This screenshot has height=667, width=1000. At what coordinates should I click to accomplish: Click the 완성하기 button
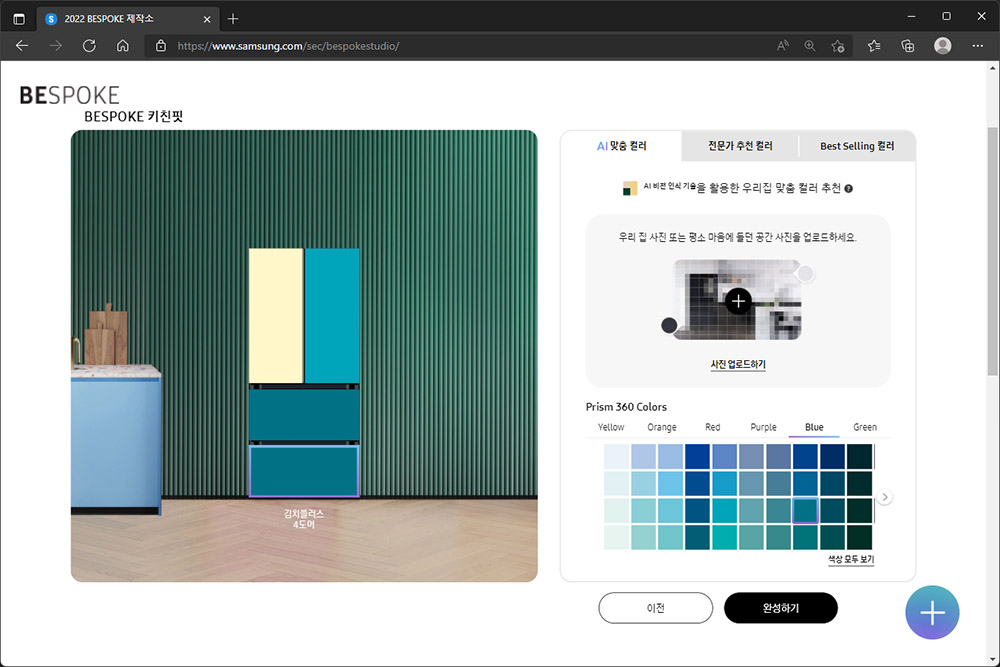pyautogui.click(x=781, y=608)
